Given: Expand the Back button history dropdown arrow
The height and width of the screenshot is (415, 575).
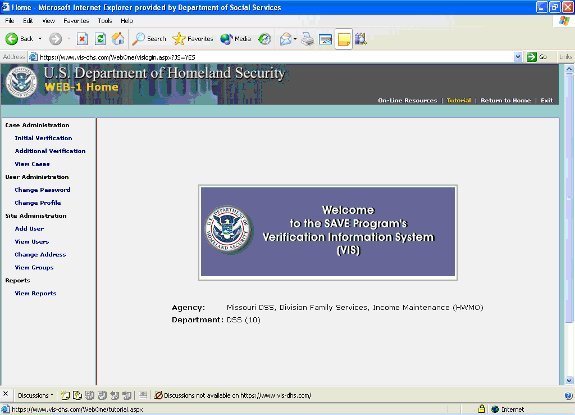Looking at the screenshot, I should point(40,38).
